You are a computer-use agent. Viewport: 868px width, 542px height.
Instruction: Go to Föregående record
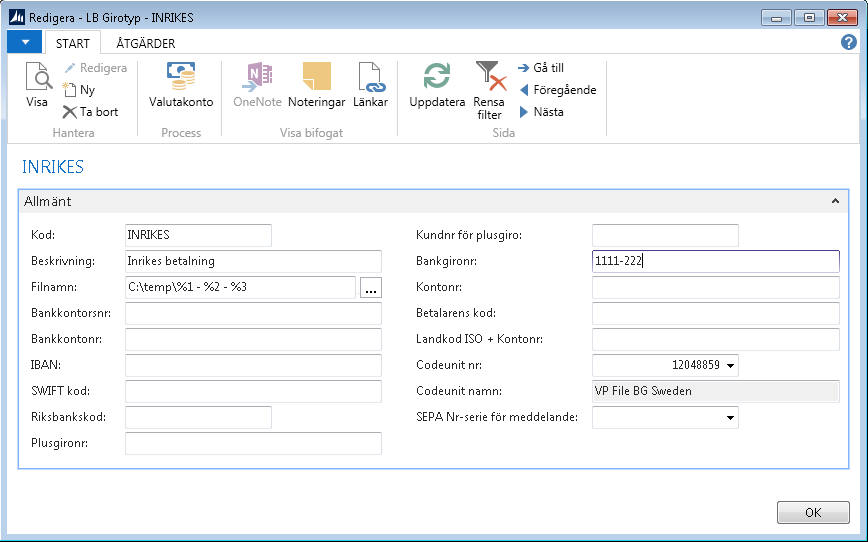coord(557,90)
